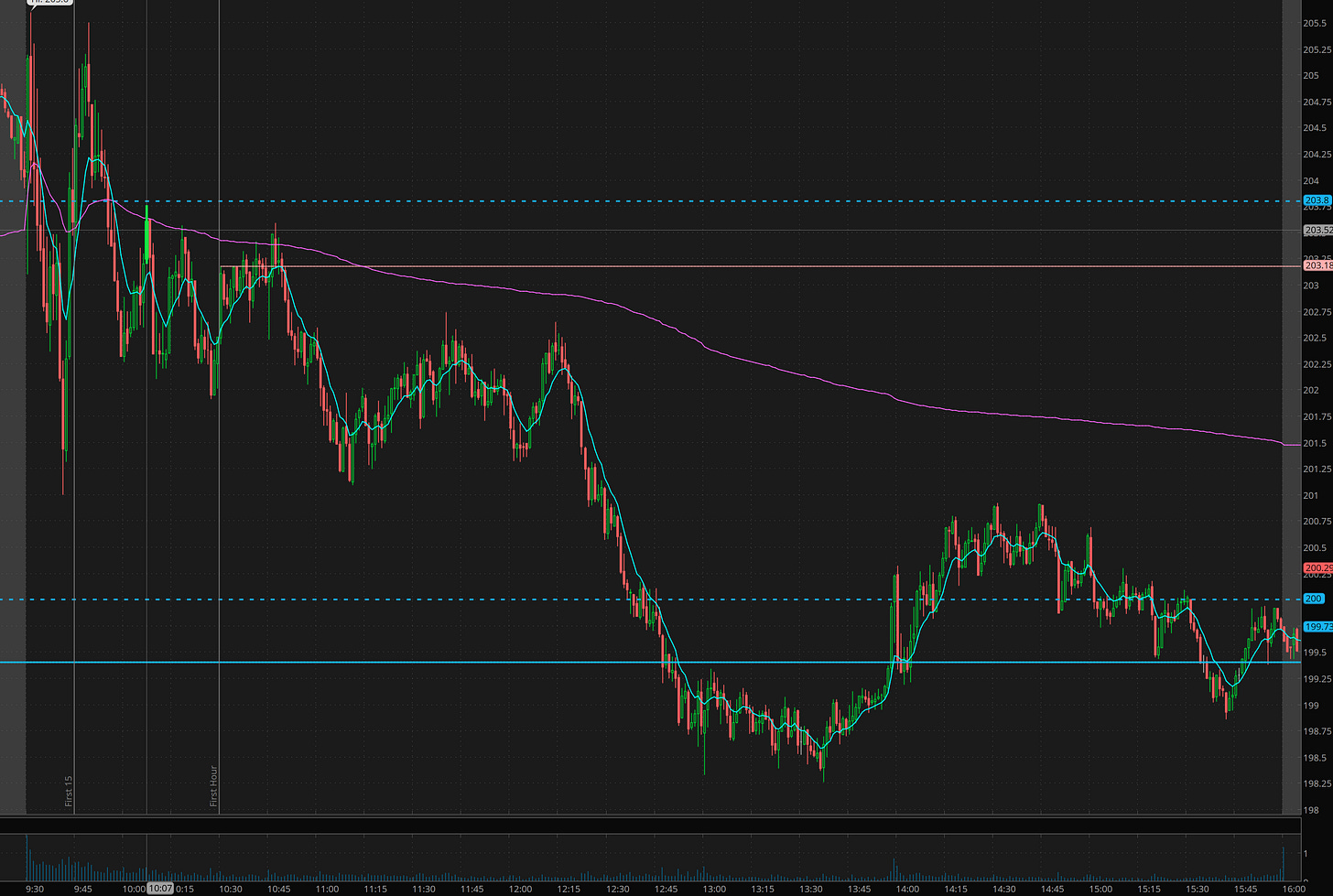1333x896 pixels.
Task: Click the 14:15 time axis label
Action: click(x=956, y=889)
